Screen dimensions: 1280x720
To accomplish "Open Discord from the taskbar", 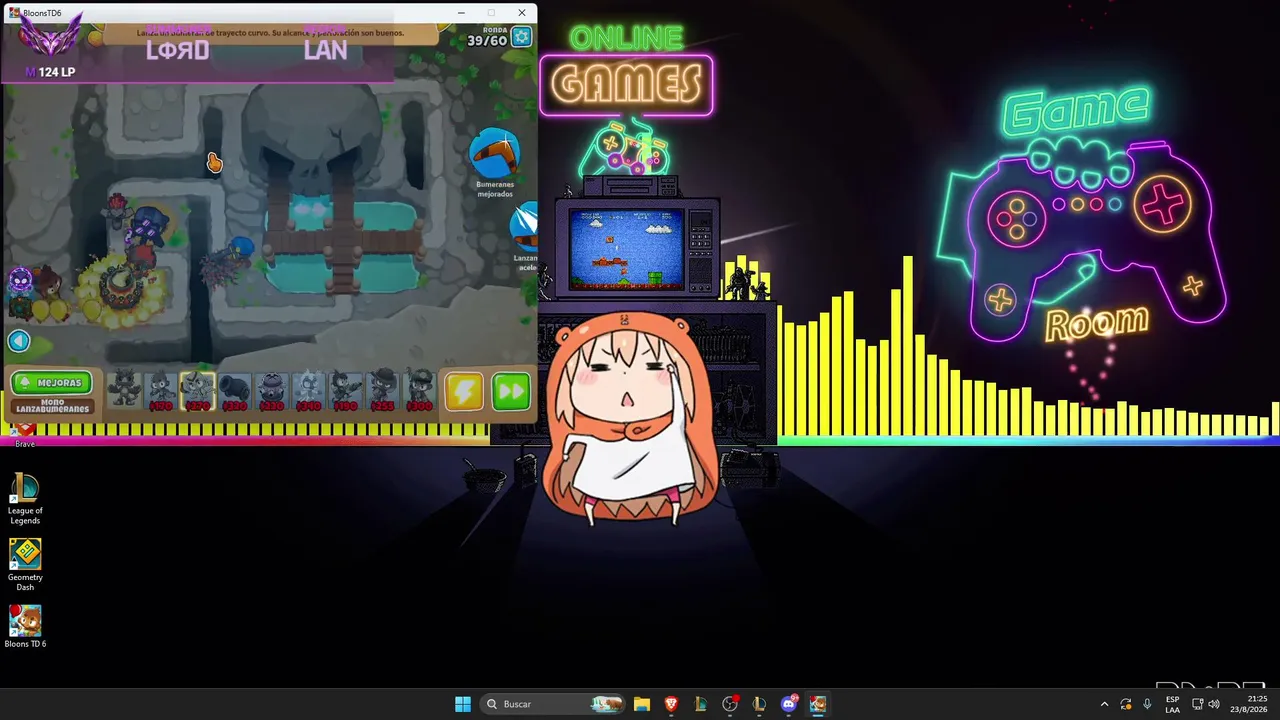I will point(789,704).
